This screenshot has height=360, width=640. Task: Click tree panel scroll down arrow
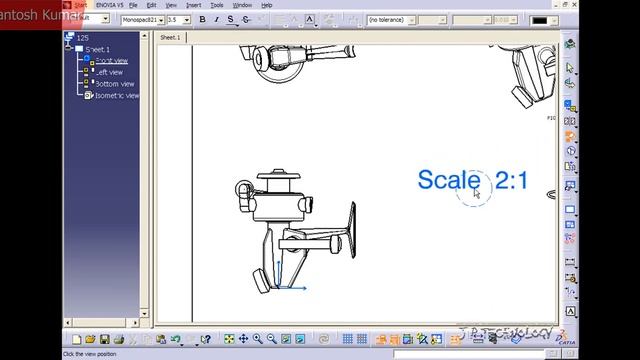click(x=144, y=313)
